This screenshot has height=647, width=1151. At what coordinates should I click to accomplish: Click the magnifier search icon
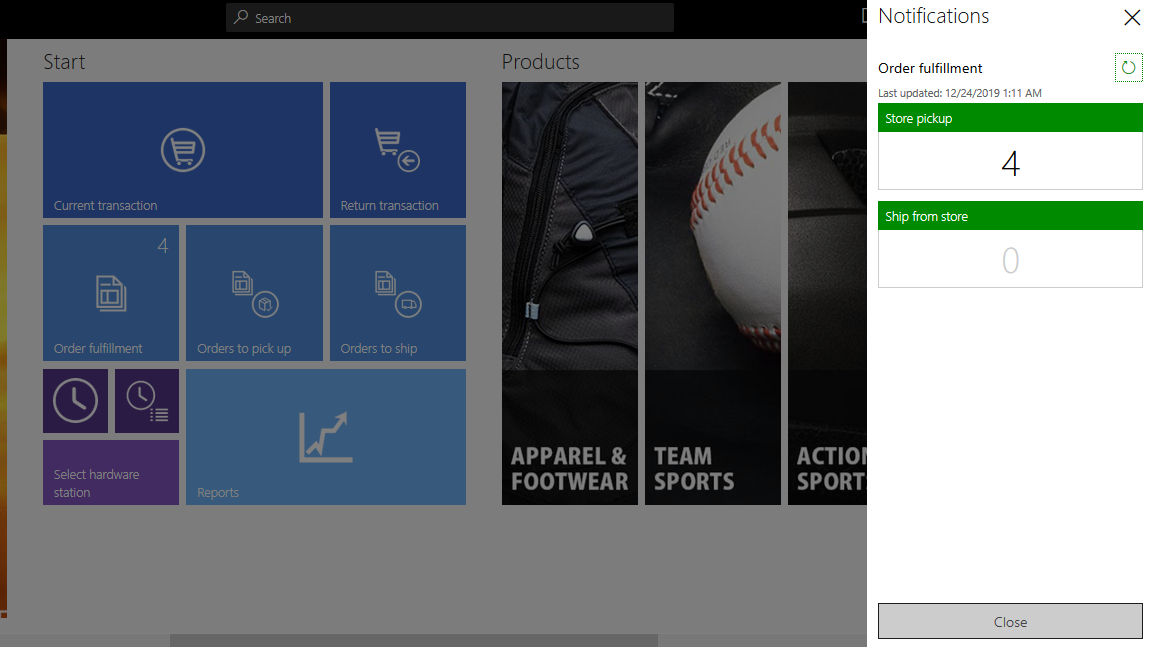pyautogui.click(x=241, y=17)
